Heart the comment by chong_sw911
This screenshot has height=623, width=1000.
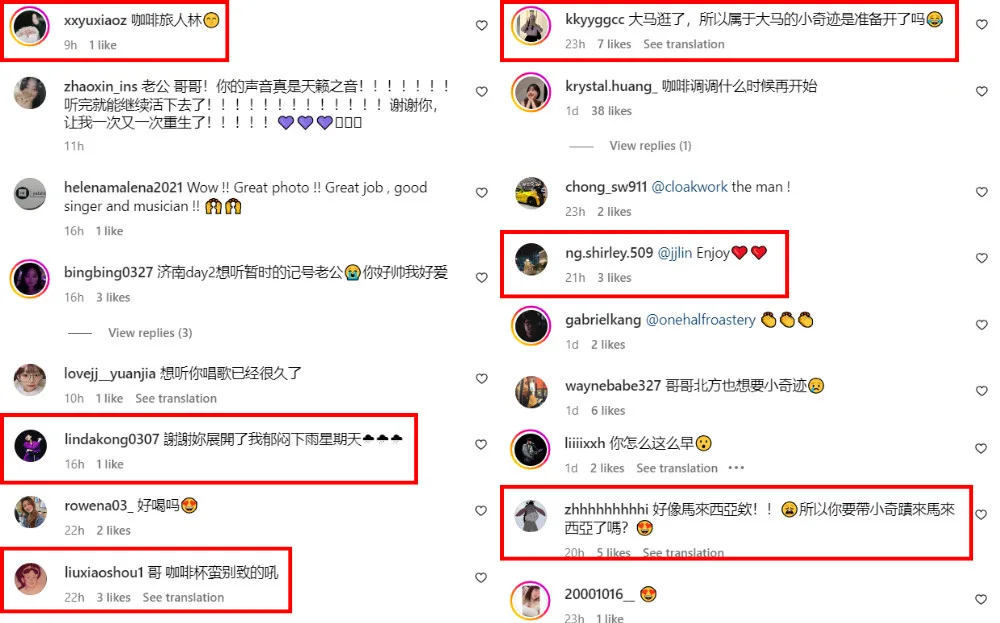[x=982, y=192]
